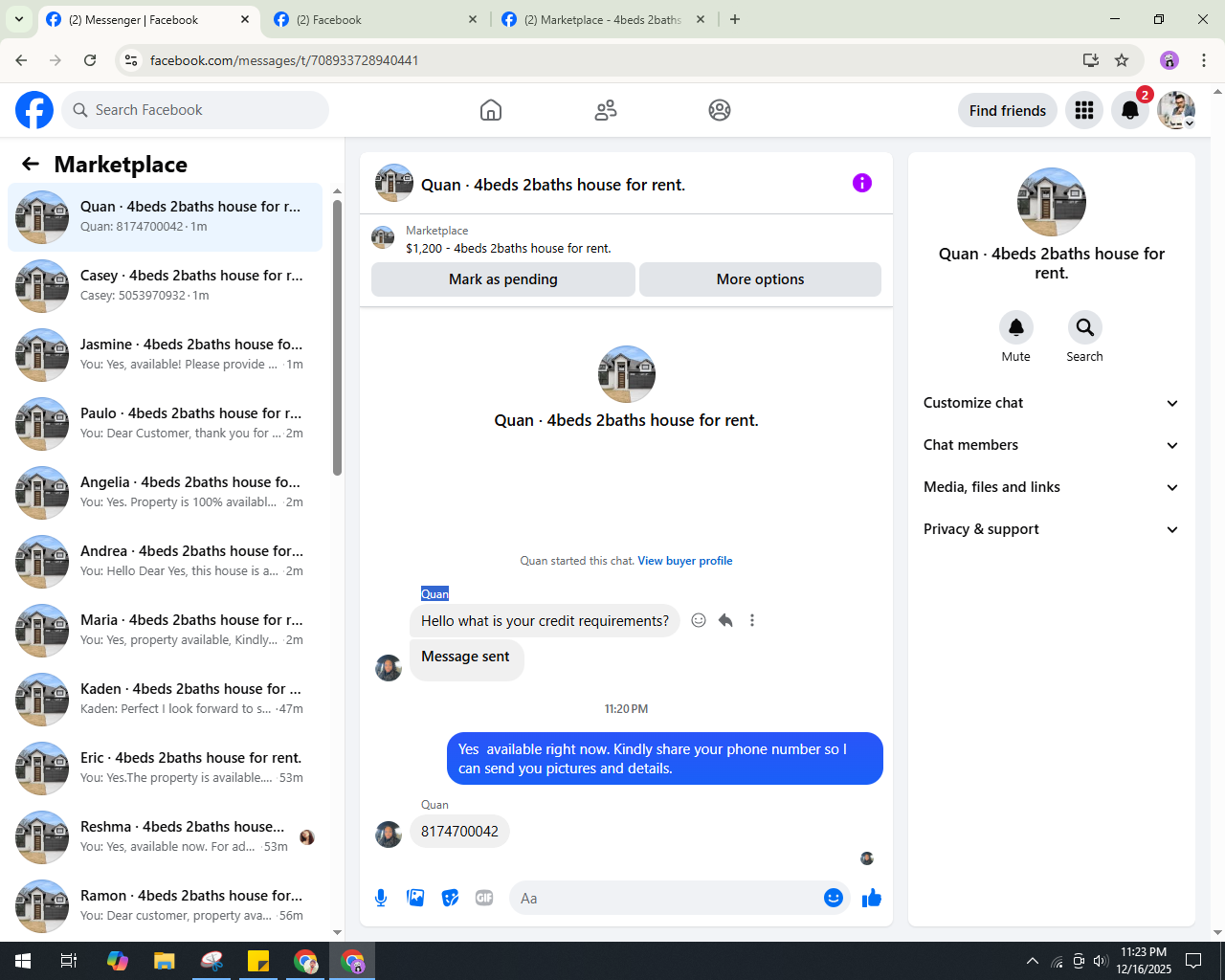Viewport: 1225px width, 980px height.
Task: Click the Mark as pending button
Action: point(503,279)
